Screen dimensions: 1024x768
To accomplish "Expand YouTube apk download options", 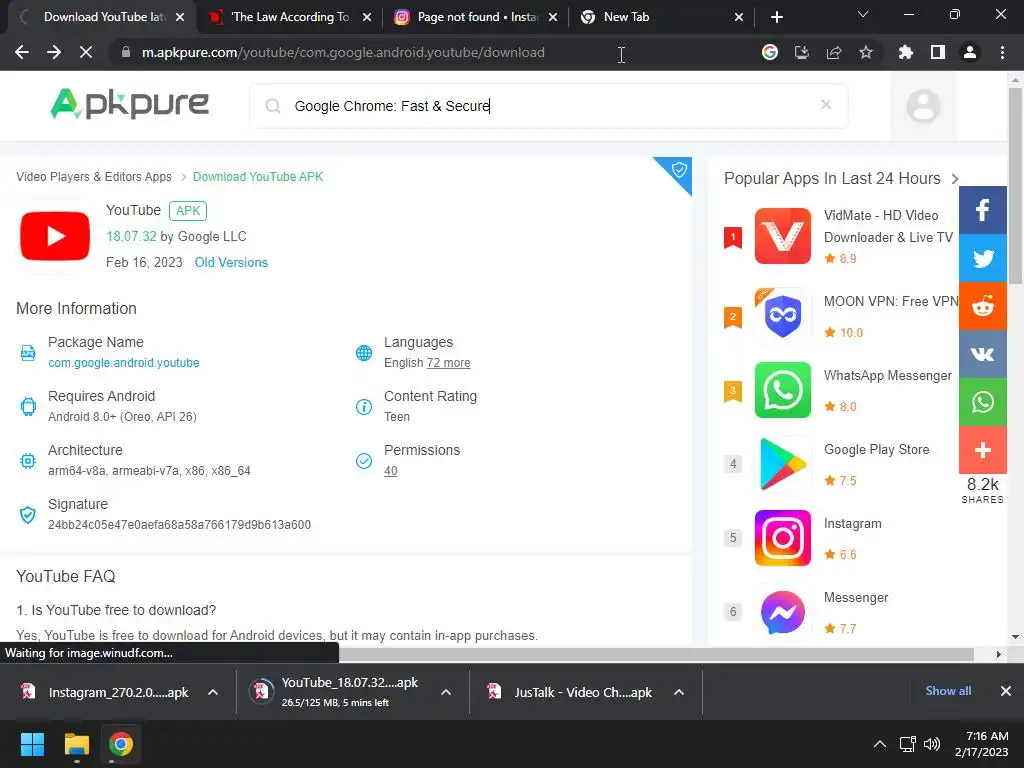I will click(x=446, y=692).
